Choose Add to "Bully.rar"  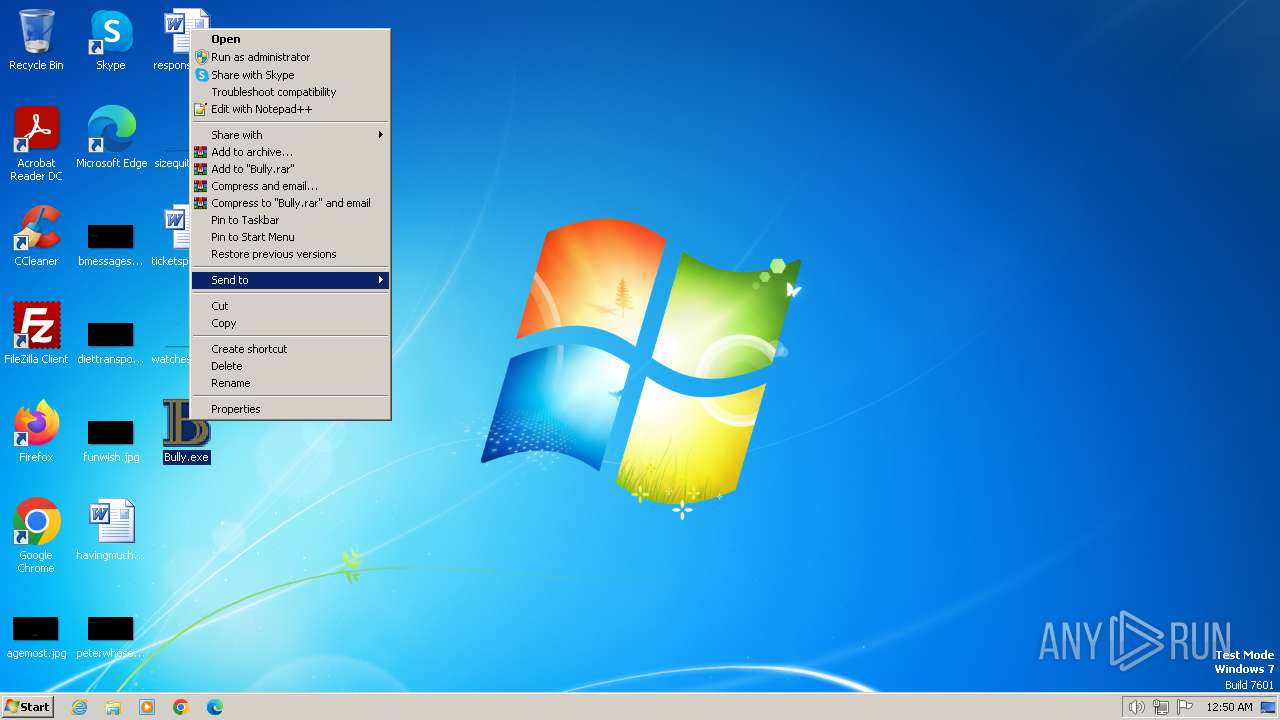pos(290,169)
